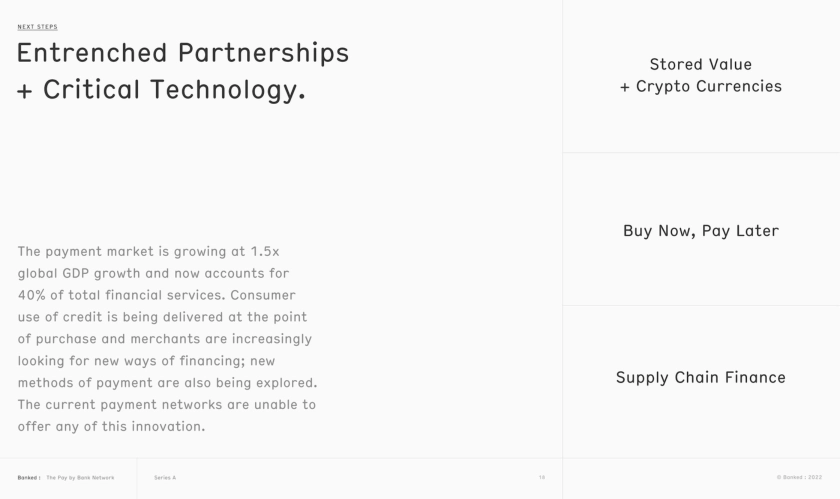Click '+ Crypto Currencies' text in panel

coord(700,86)
